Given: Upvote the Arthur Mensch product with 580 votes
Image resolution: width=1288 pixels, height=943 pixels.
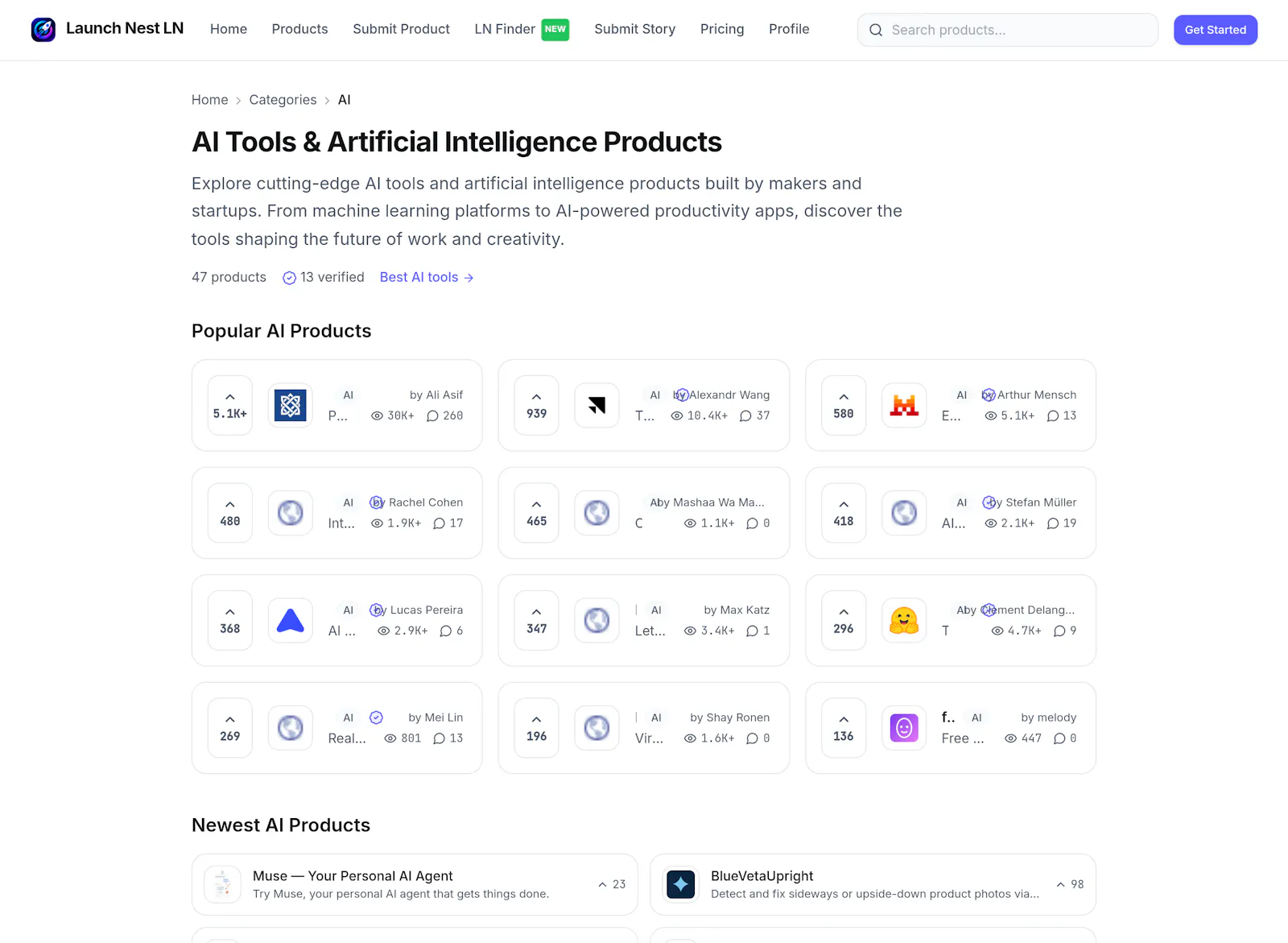Looking at the screenshot, I should coord(844,406).
